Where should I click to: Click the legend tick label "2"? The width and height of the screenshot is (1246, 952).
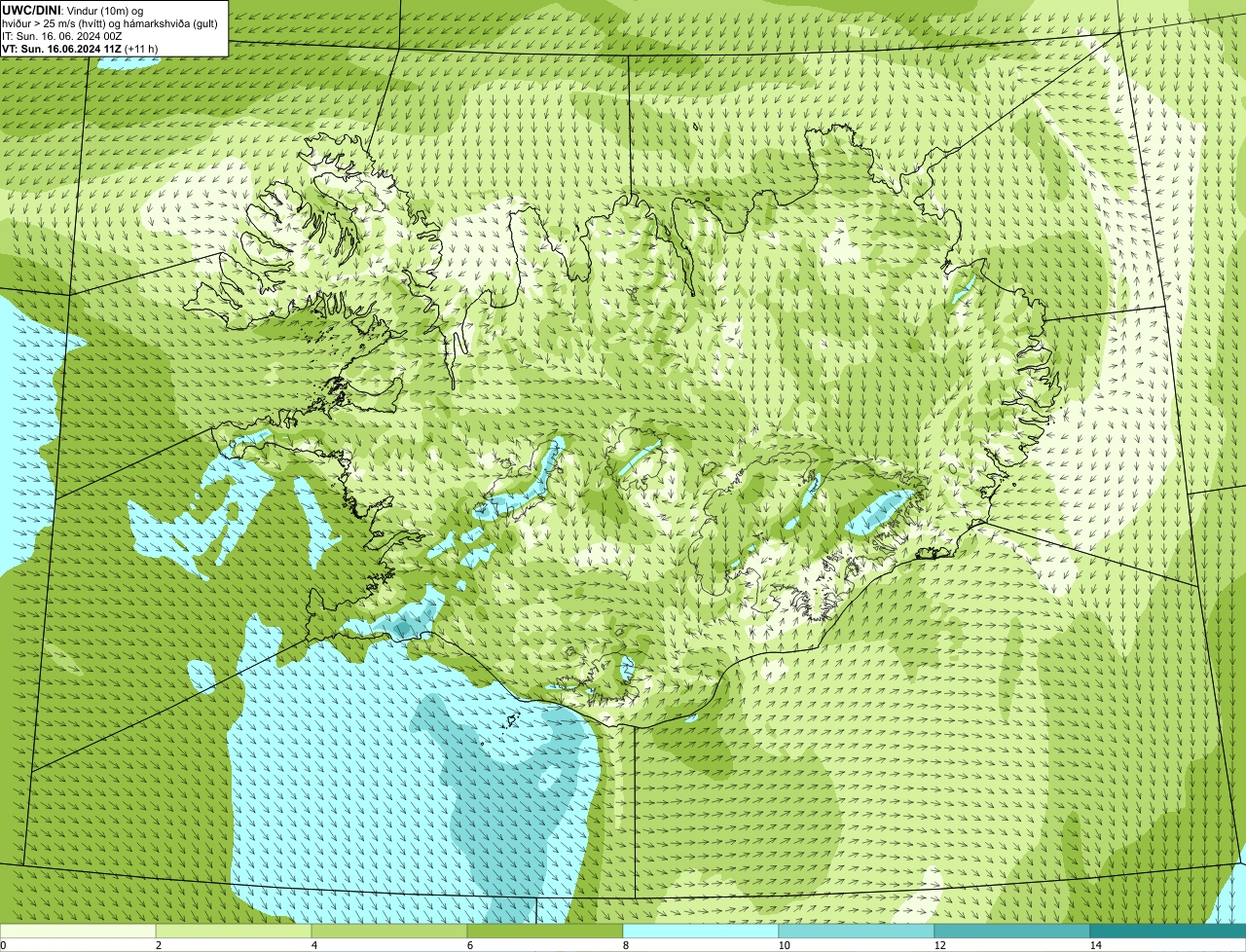158,945
